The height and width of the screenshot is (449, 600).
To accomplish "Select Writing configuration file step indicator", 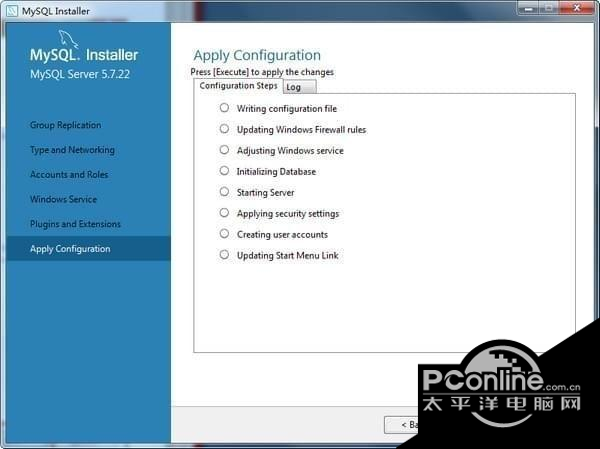I will tap(224, 108).
